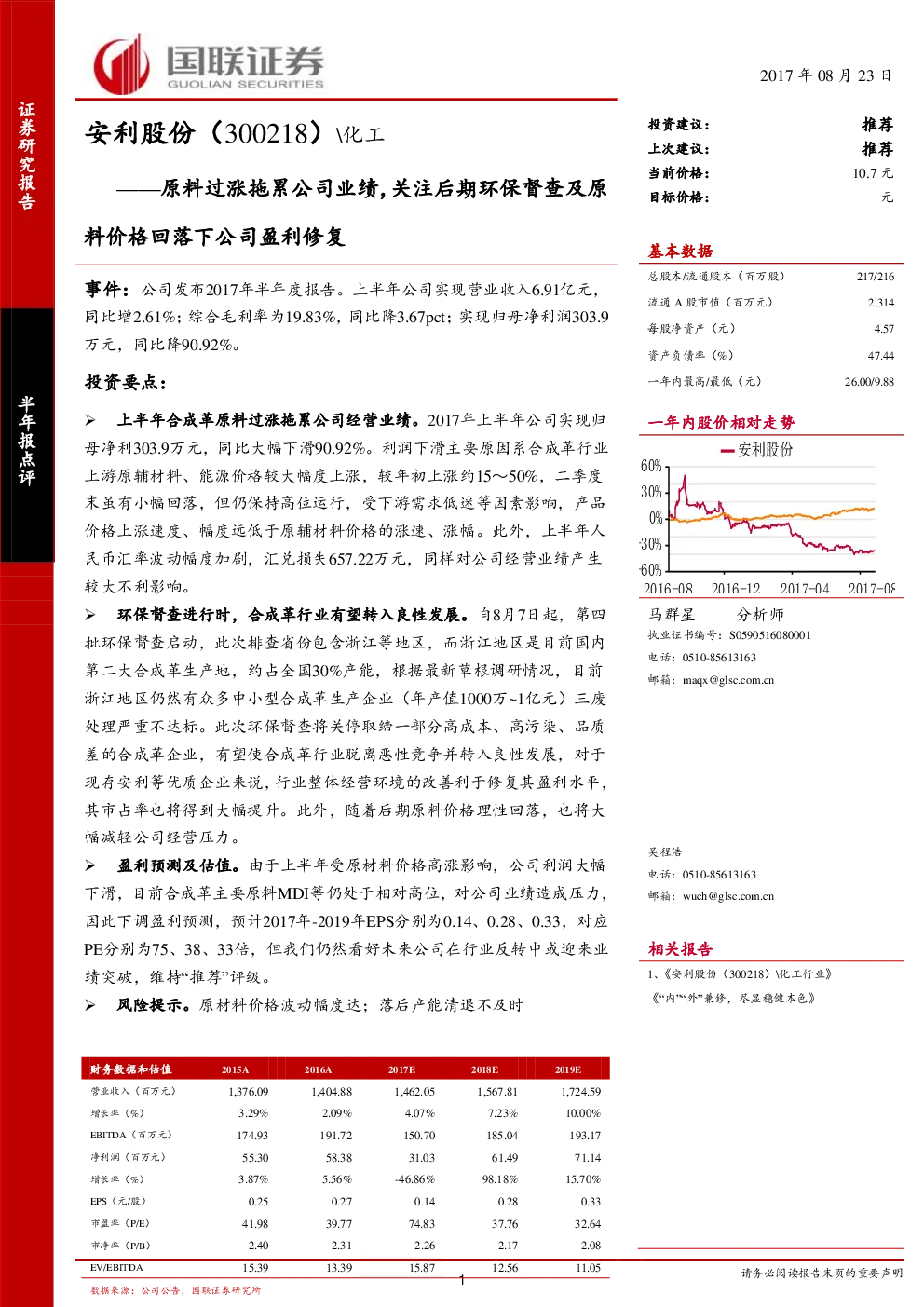
Task: Click the 2019E column header
Action: point(568,1070)
